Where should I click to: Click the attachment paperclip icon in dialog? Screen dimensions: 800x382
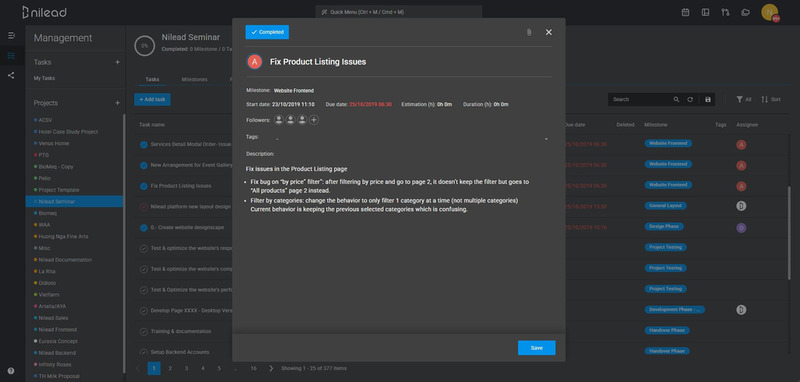(529, 32)
